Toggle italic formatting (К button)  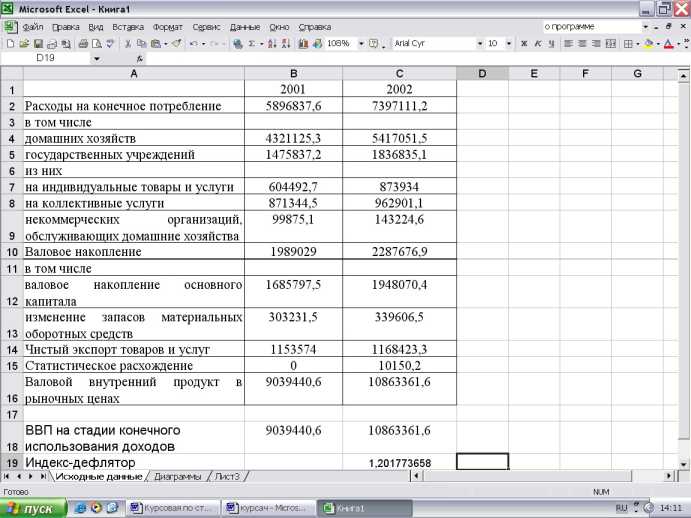(x=537, y=44)
